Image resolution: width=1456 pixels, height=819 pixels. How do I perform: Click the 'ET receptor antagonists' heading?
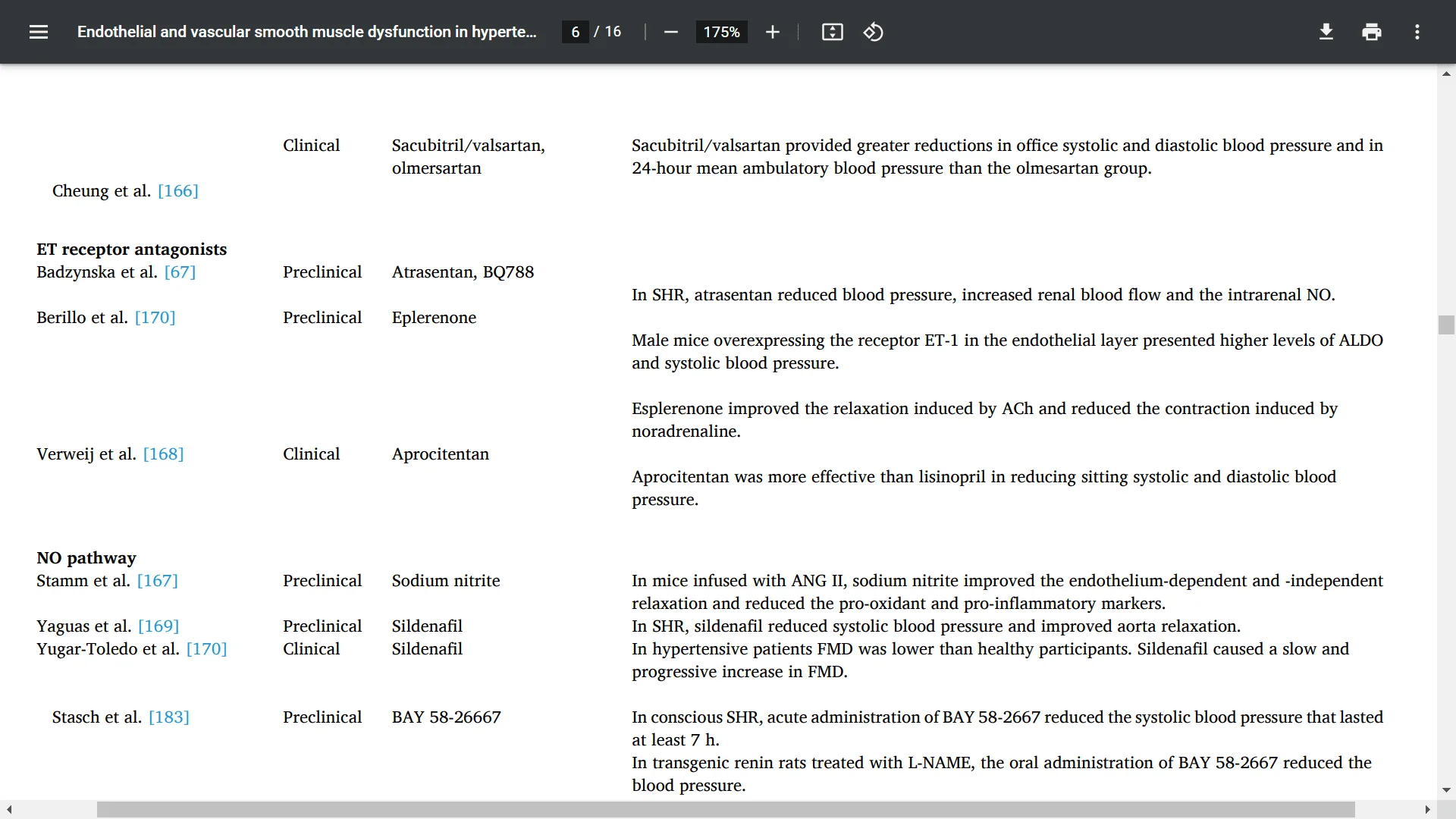pos(131,249)
